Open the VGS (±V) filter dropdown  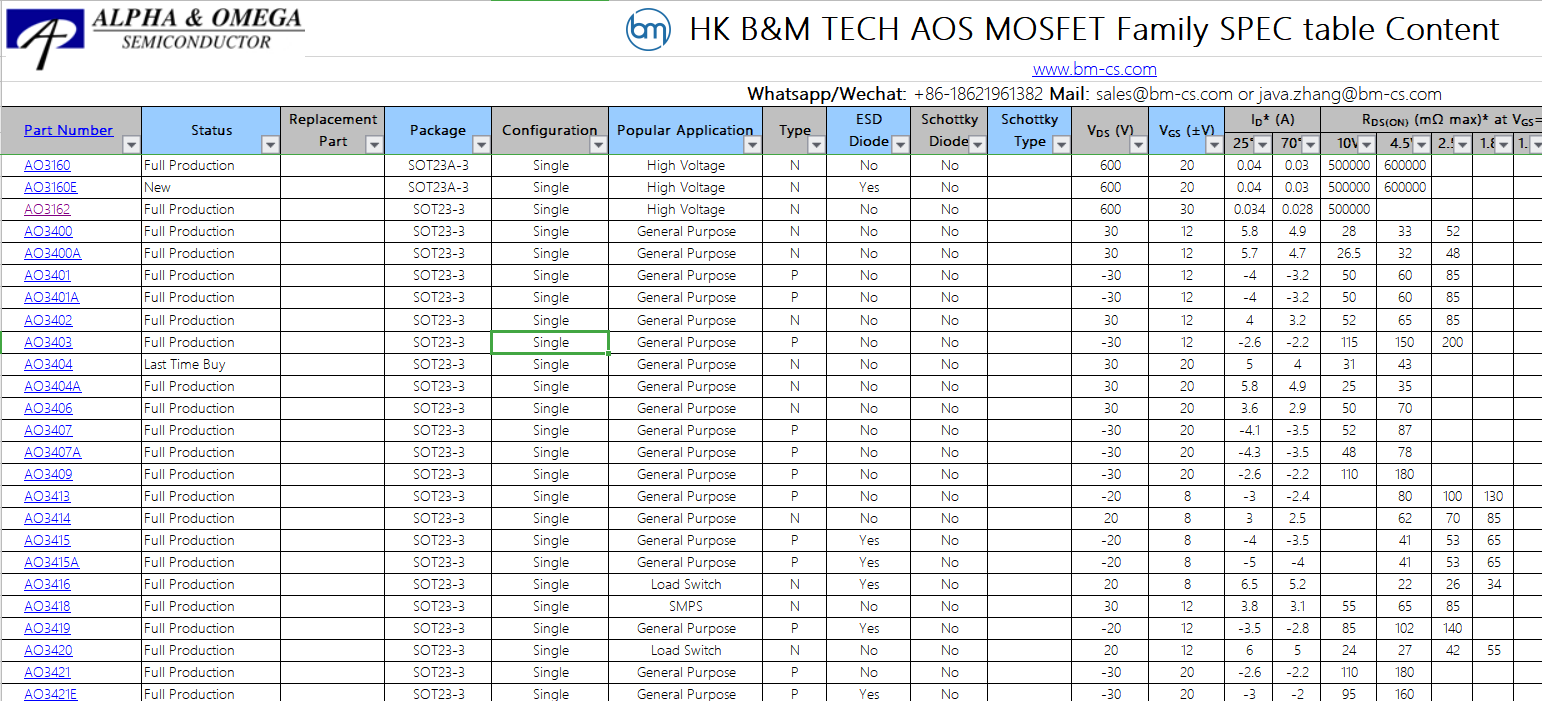[x=1214, y=146]
